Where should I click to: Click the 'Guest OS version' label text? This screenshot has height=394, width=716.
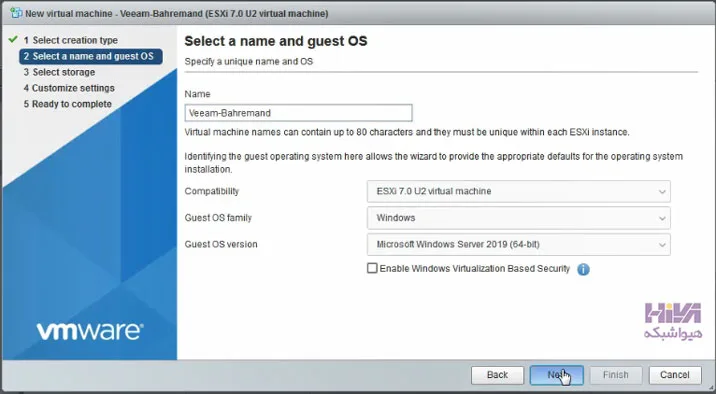221,244
